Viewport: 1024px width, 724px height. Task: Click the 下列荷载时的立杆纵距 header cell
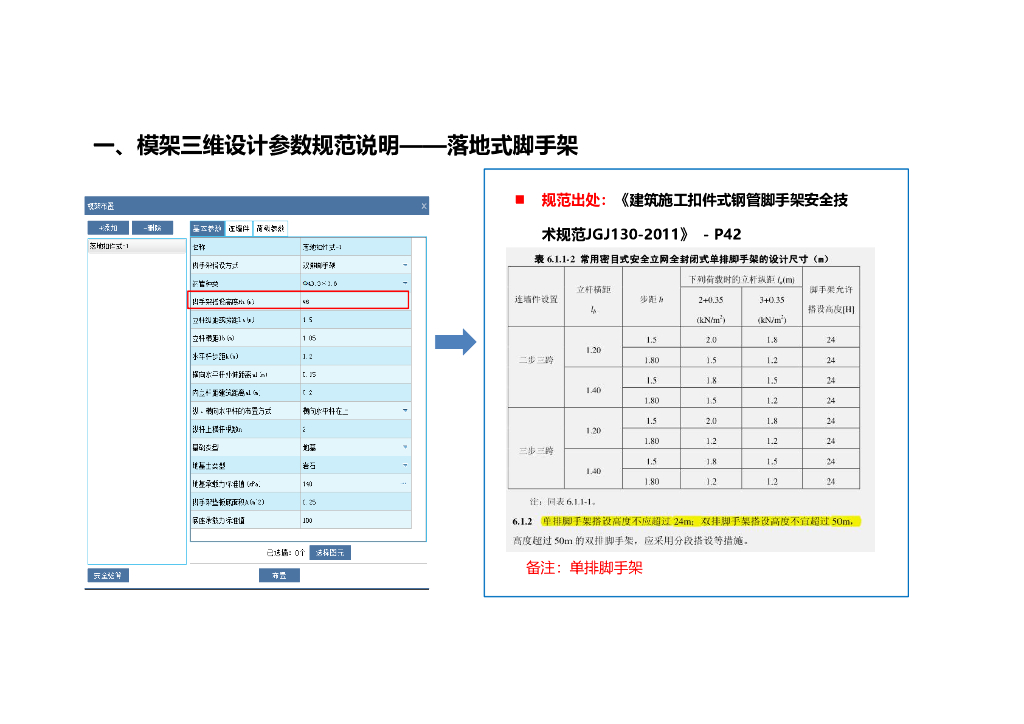741,279
